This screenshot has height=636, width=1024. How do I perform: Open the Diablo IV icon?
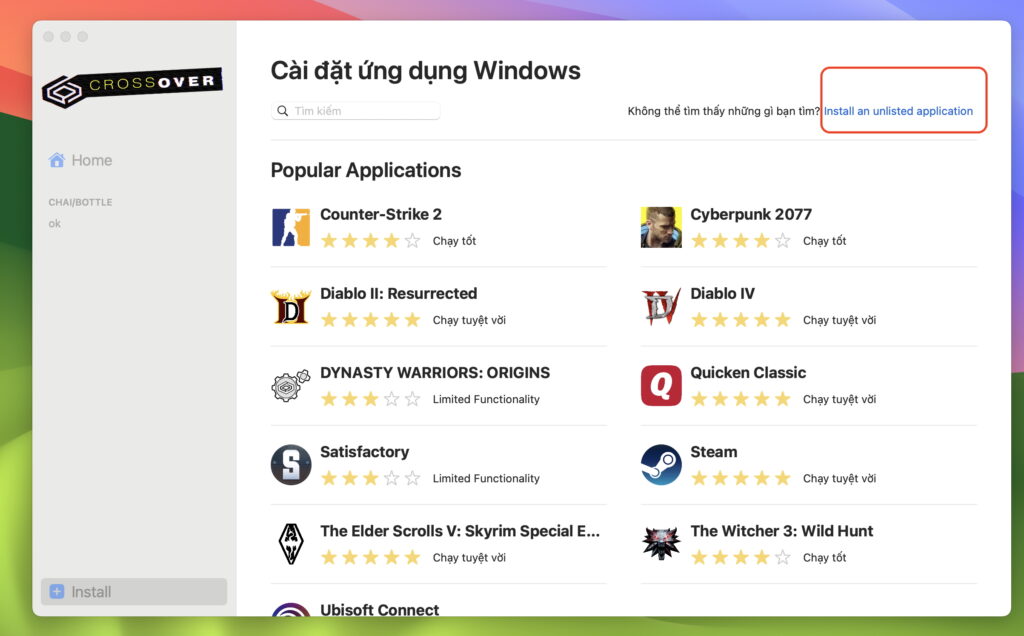coord(661,307)
